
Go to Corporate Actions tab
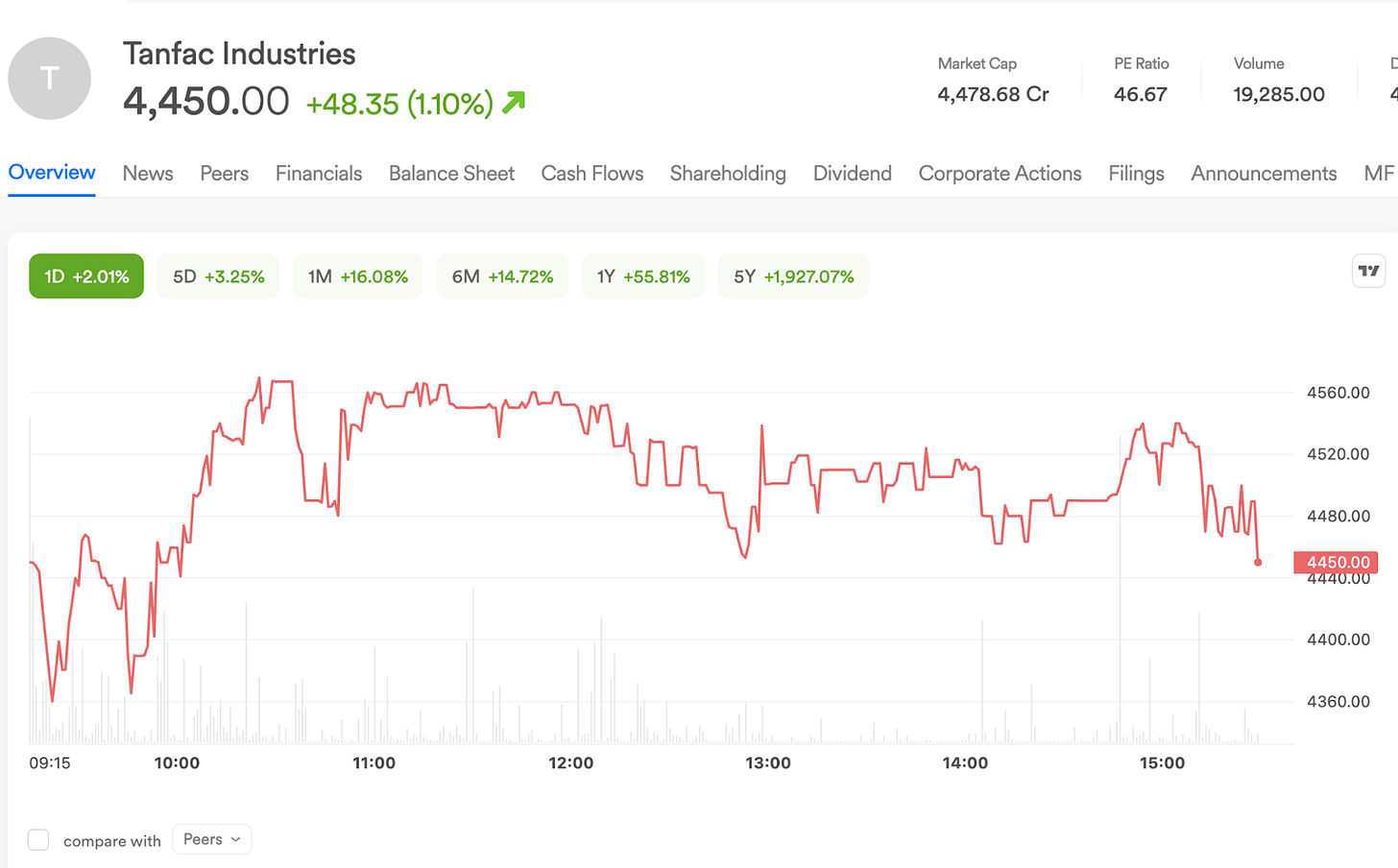[1000, 174]
